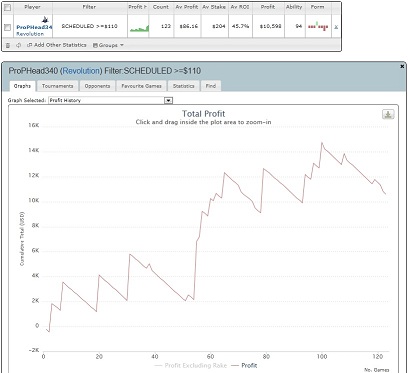The height and width of the screenshot is (373, 408).
Task: Click the export download icon on the chart
Action: click(x=388, y=114)
